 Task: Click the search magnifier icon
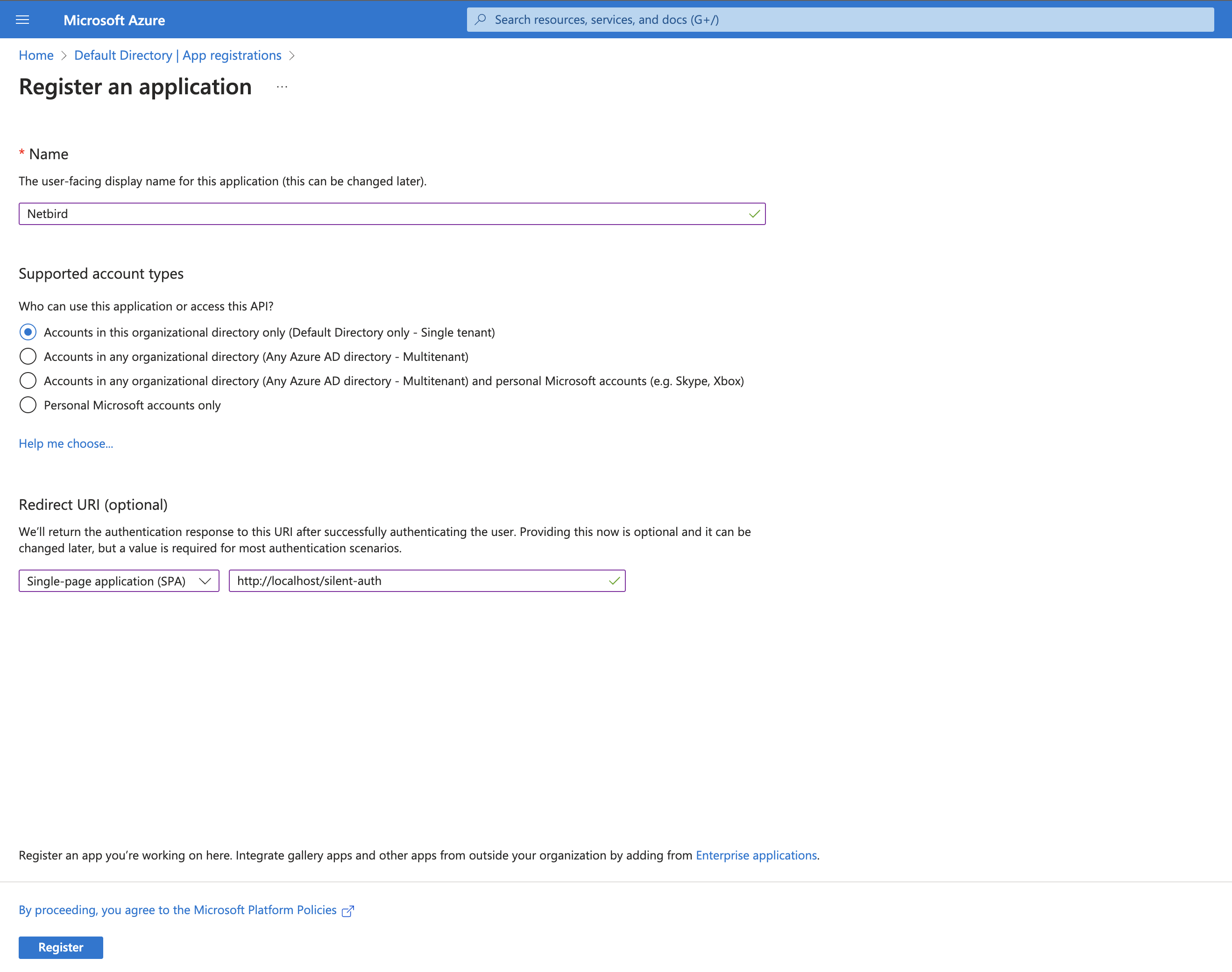480,19
